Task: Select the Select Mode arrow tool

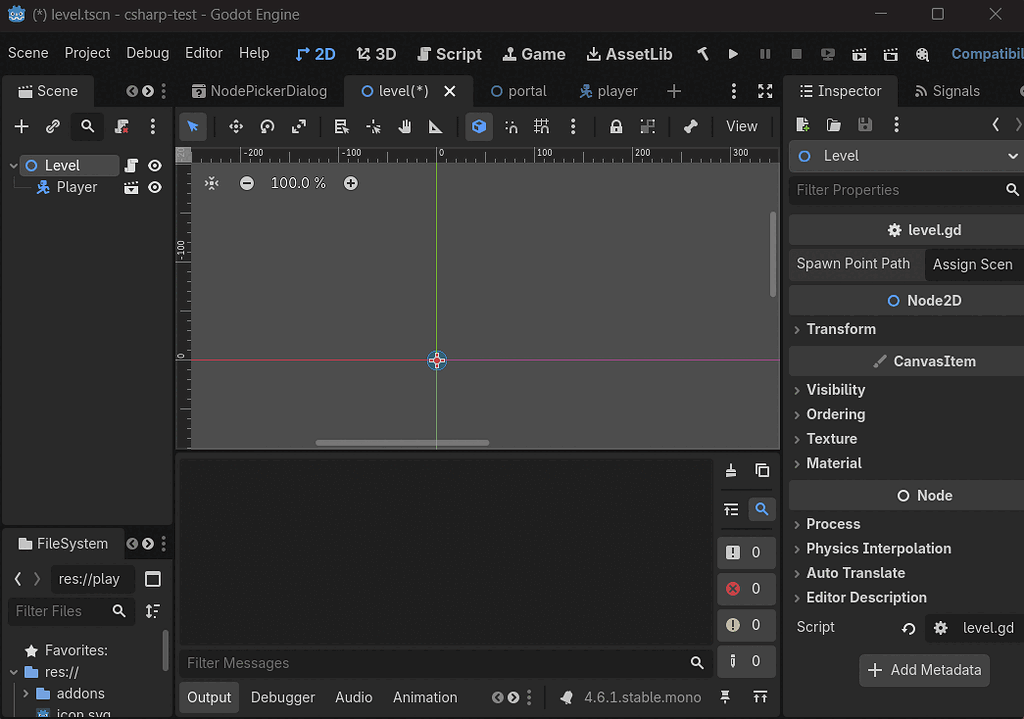Action: tap(193, 126)
